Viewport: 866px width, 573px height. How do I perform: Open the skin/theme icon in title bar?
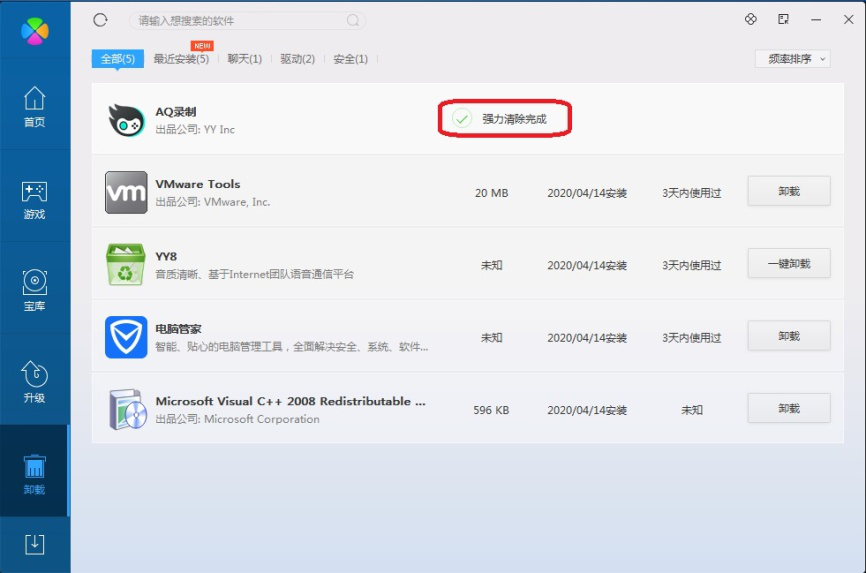tap(751, 19)
